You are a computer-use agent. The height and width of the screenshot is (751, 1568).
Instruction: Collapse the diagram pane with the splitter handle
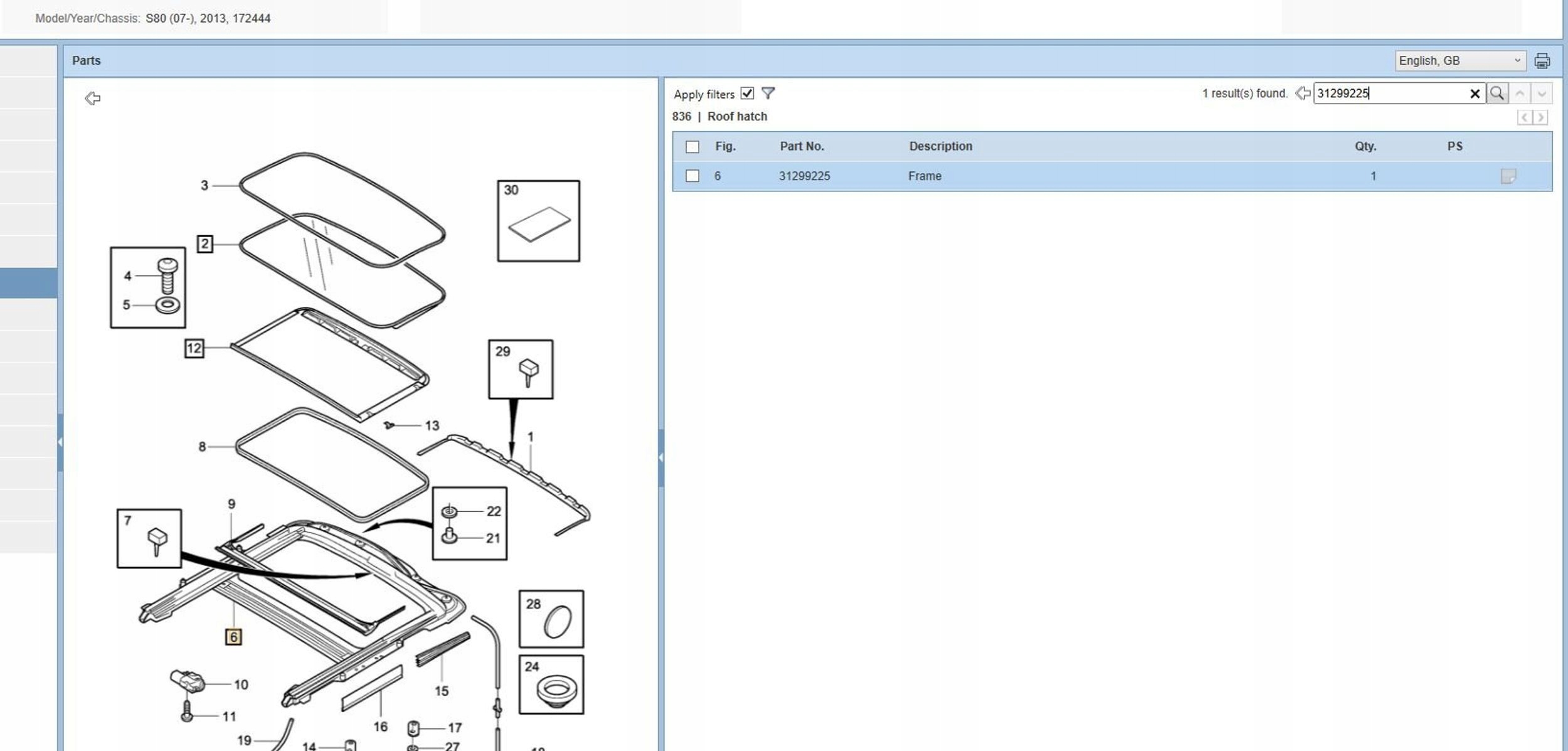[x=660, y=457]
